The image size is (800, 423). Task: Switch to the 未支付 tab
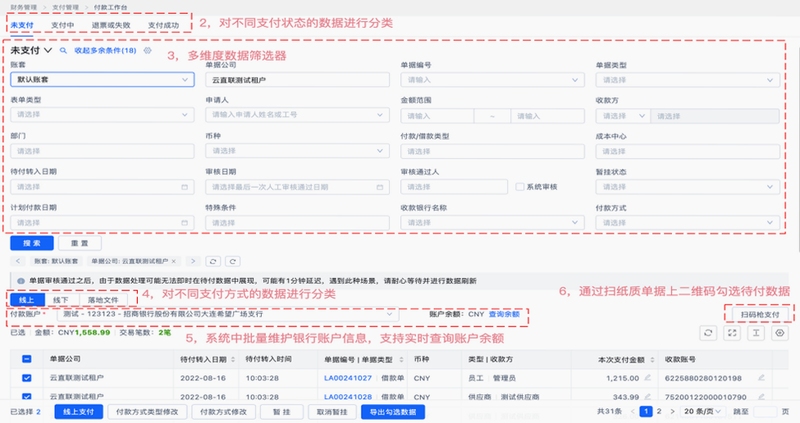(22, 25)
